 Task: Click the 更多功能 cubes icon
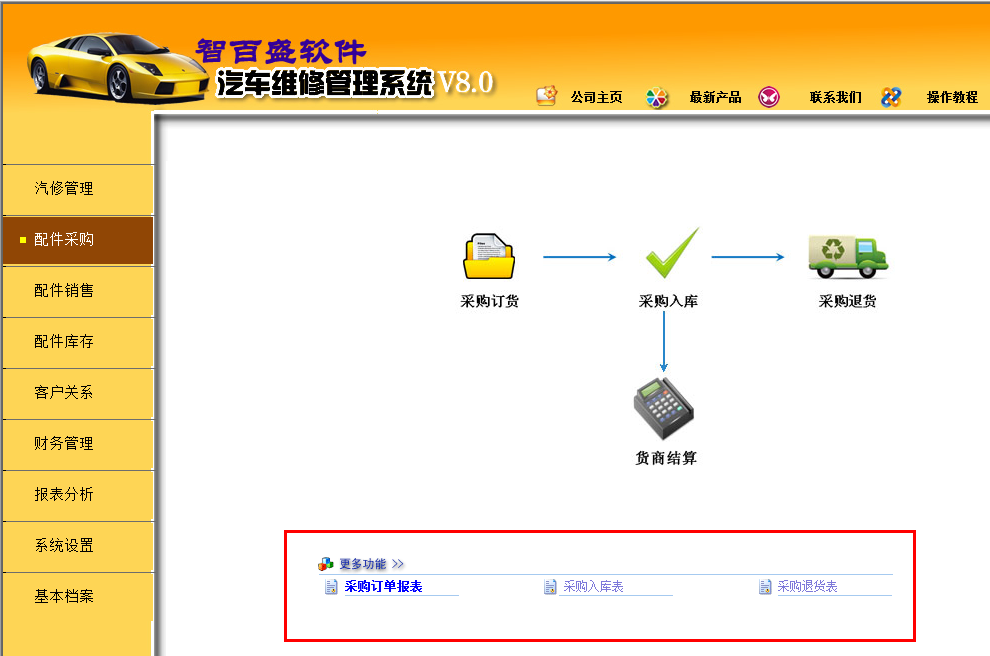click(326, 564)
